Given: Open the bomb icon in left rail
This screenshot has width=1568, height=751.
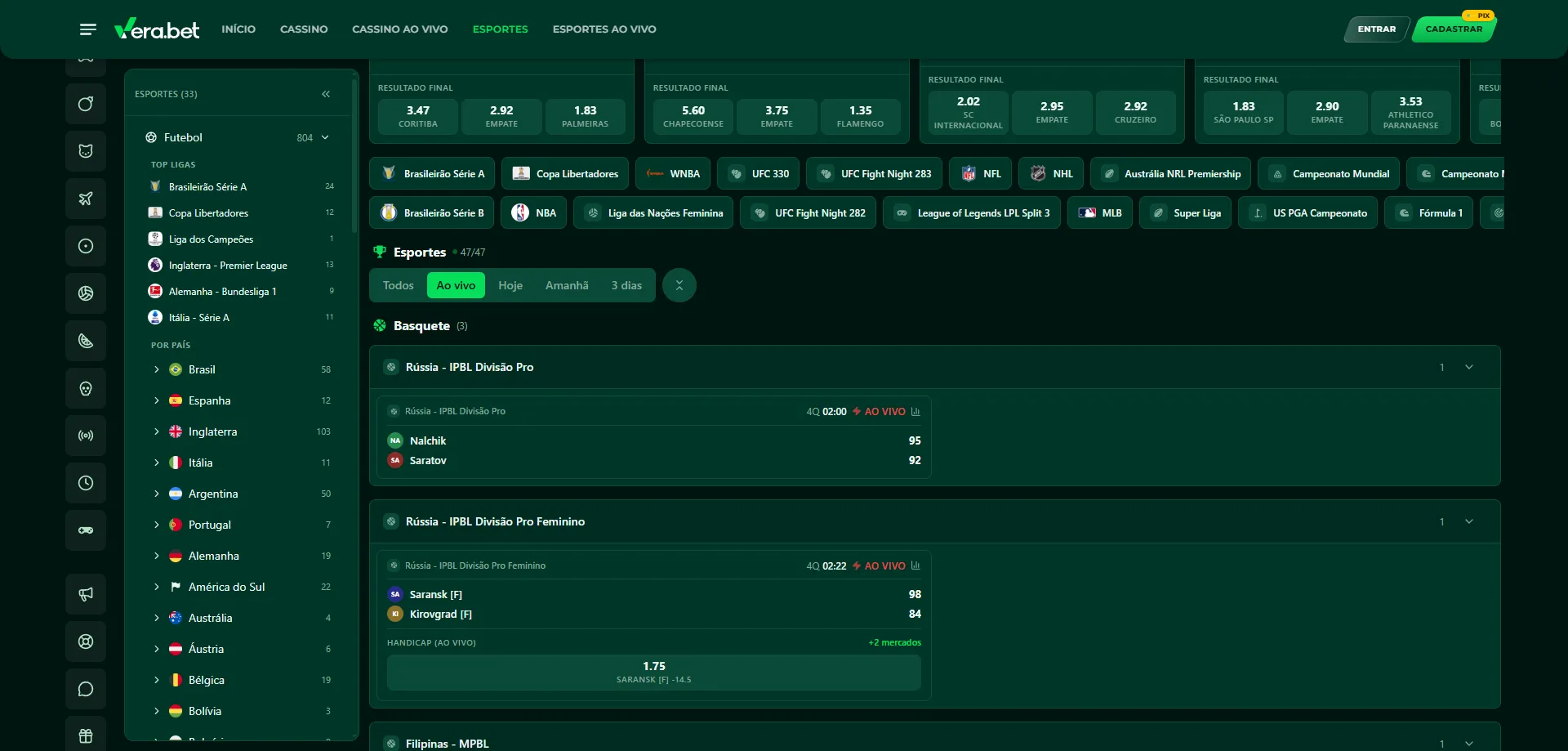Looking at the screenshot, I should click(86, 104).
